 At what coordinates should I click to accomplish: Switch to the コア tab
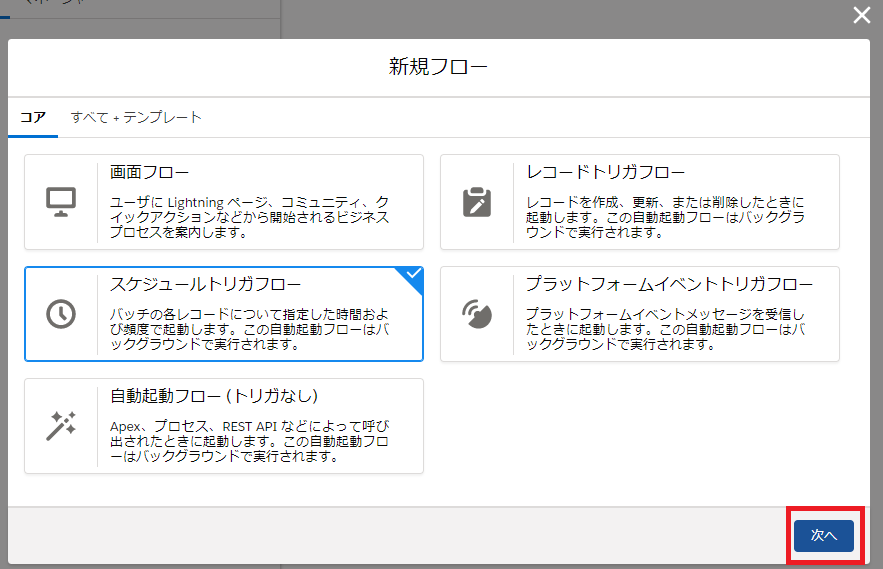tap(33, 117)
